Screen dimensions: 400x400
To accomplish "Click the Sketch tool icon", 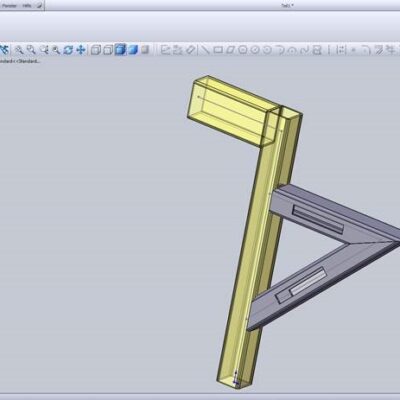I will [x=165, y=50].
